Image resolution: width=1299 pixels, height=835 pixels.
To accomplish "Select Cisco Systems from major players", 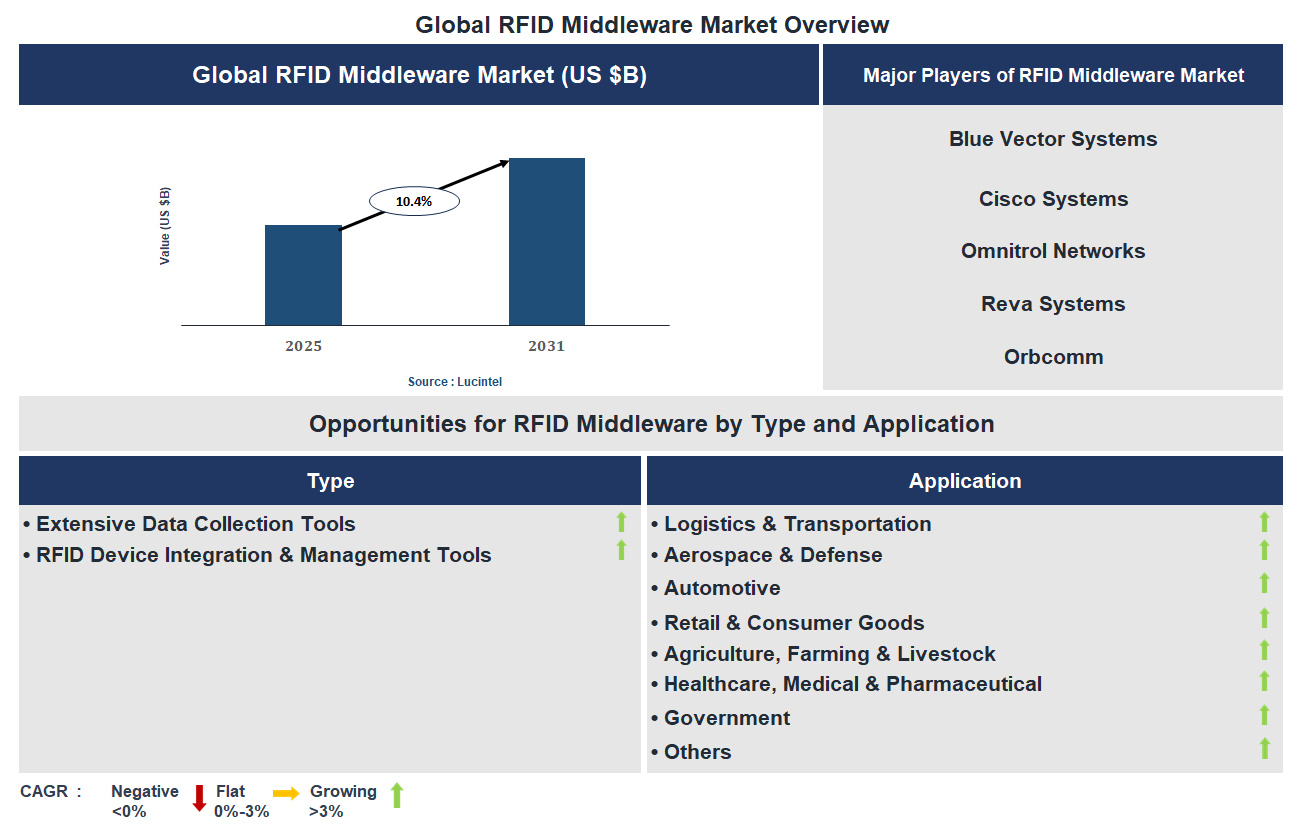I will [1052, 199].
